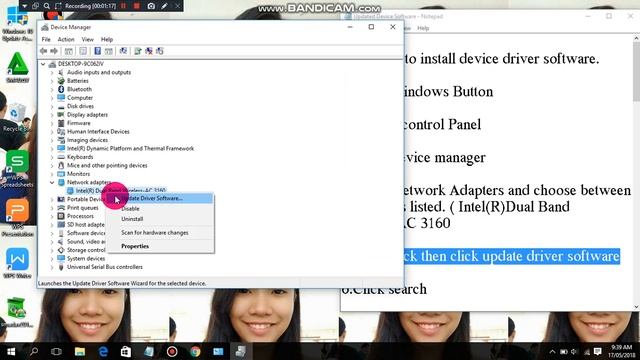Image resolution: width=640 pixels, height=360 pixels.
Task: Select the Monitors tree item
Action: coord(78,174)
